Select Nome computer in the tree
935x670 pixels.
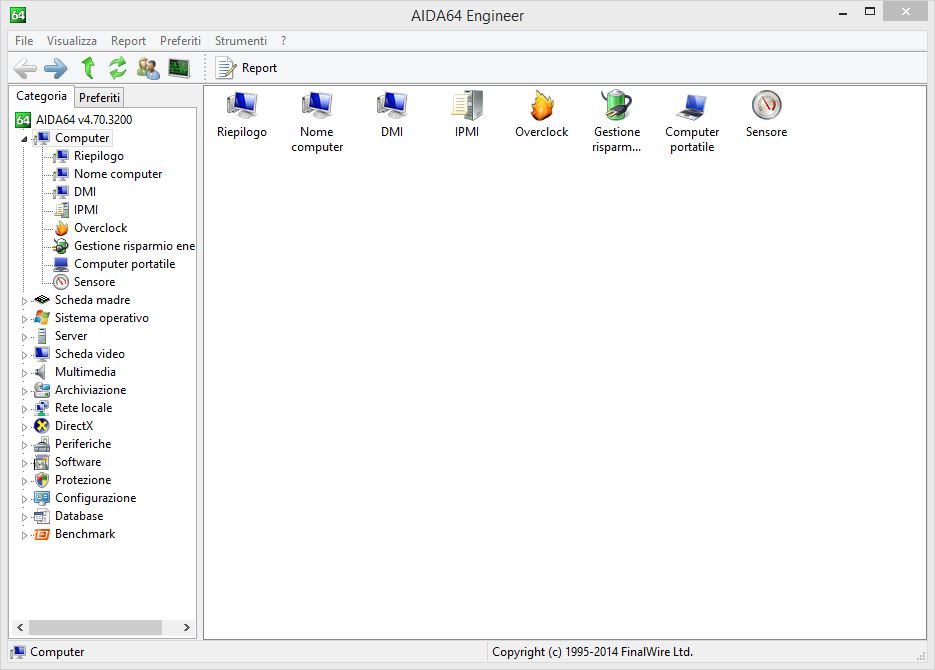coord(117,174)
